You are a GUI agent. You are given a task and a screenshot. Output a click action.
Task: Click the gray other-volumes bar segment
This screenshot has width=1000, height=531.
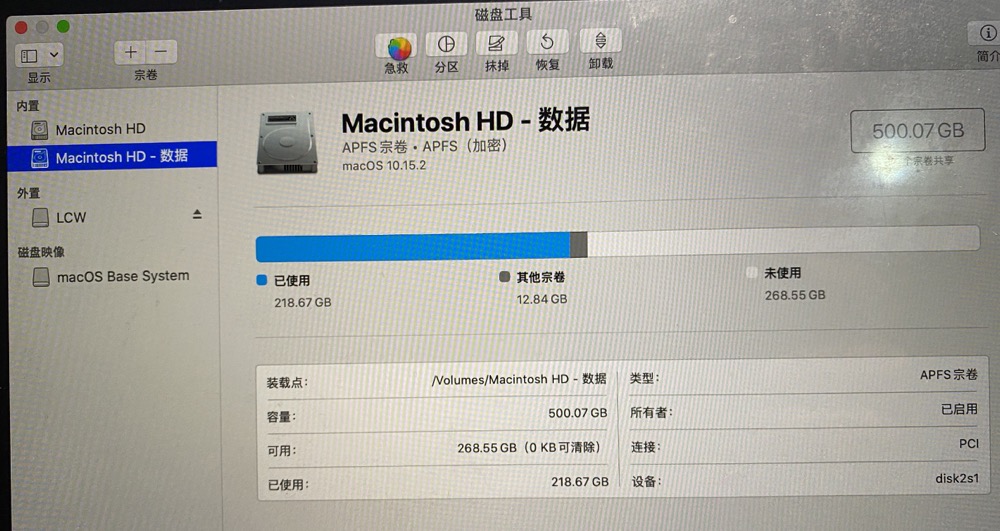pyautogui.click(x=578, y=245)
